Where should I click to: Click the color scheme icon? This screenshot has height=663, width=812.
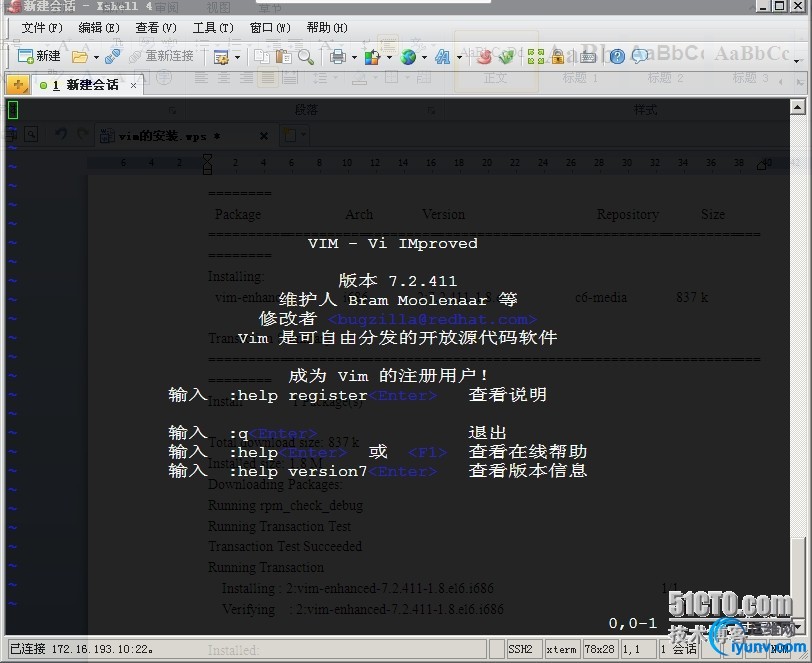pos(372,56)
